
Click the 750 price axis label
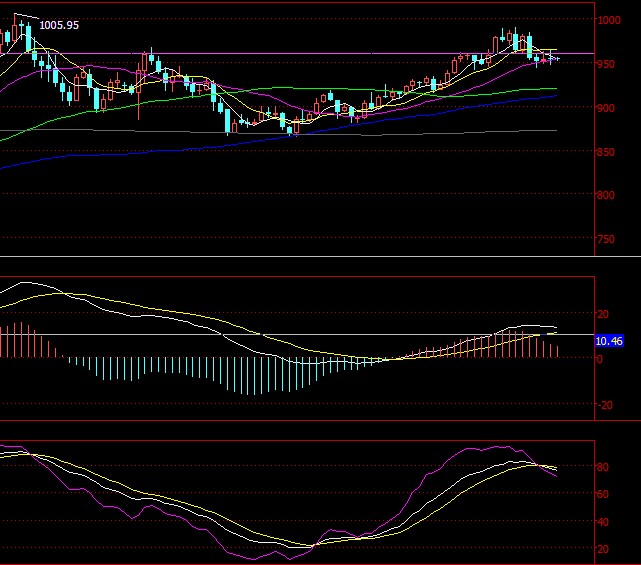[x=605, y=239]
